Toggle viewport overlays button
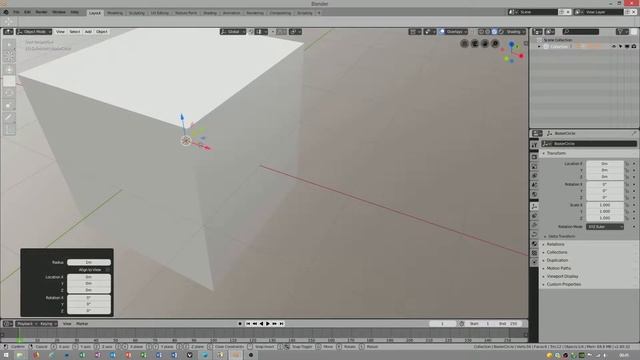The height and width of the screenshot is (360, 640). click(x=442, y=31)
